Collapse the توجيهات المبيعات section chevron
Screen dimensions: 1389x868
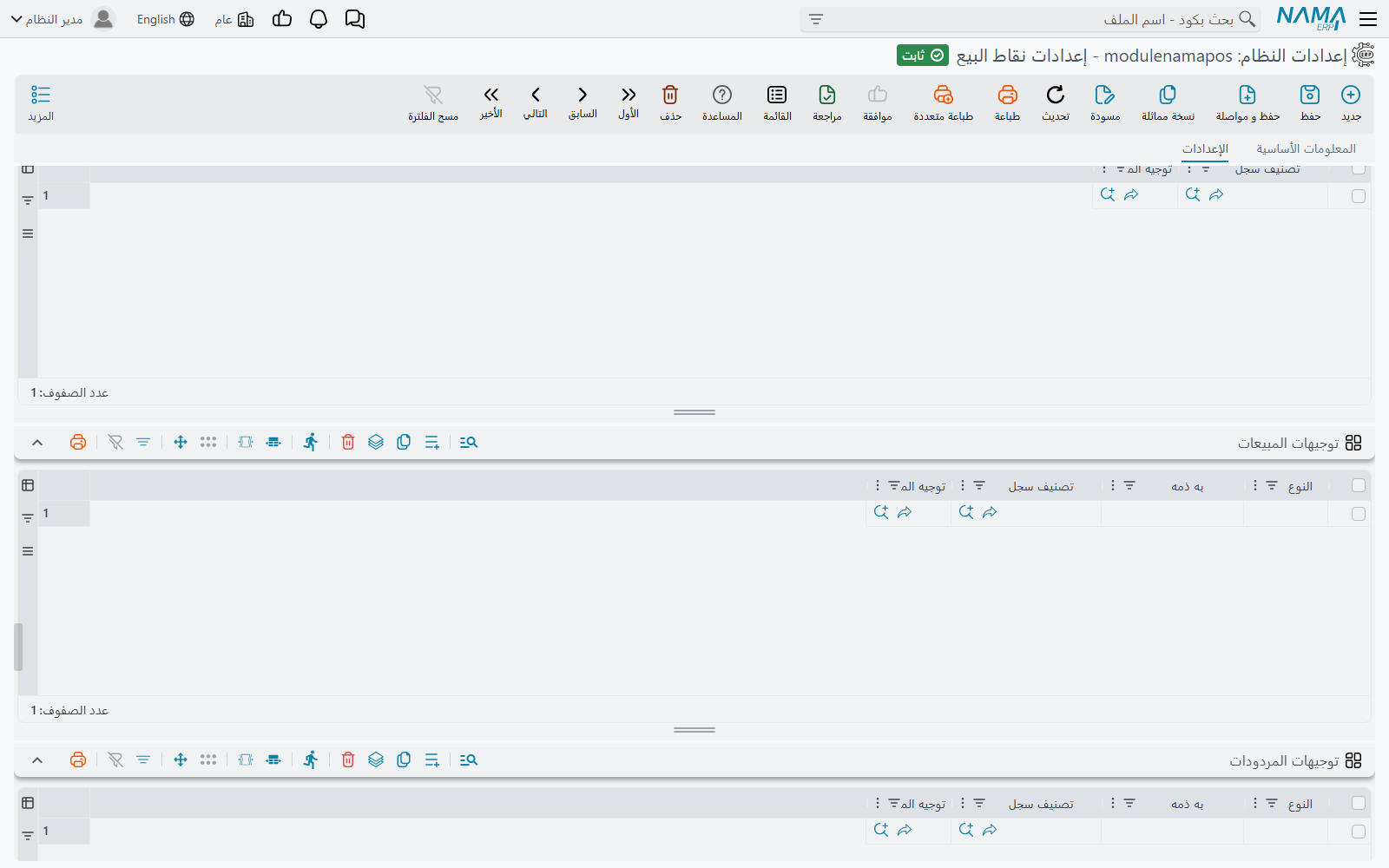coord(37,443)
